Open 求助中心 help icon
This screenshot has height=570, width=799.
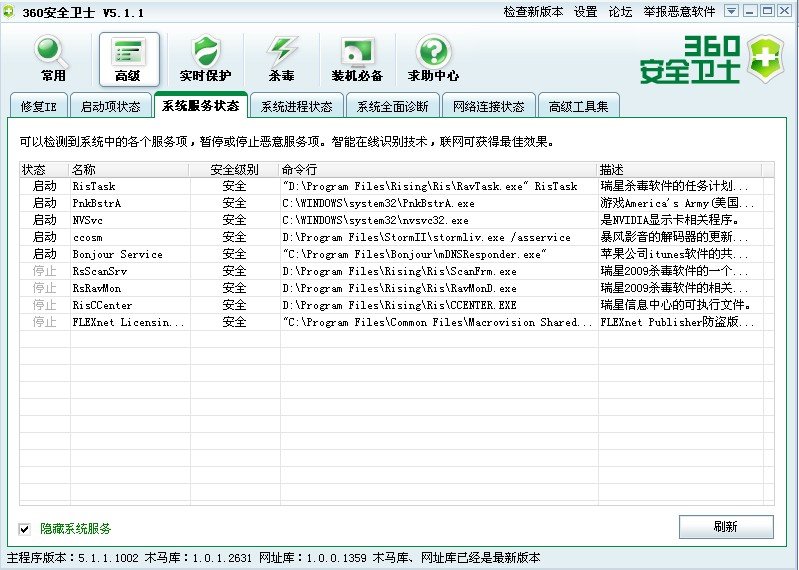(433, 58)
